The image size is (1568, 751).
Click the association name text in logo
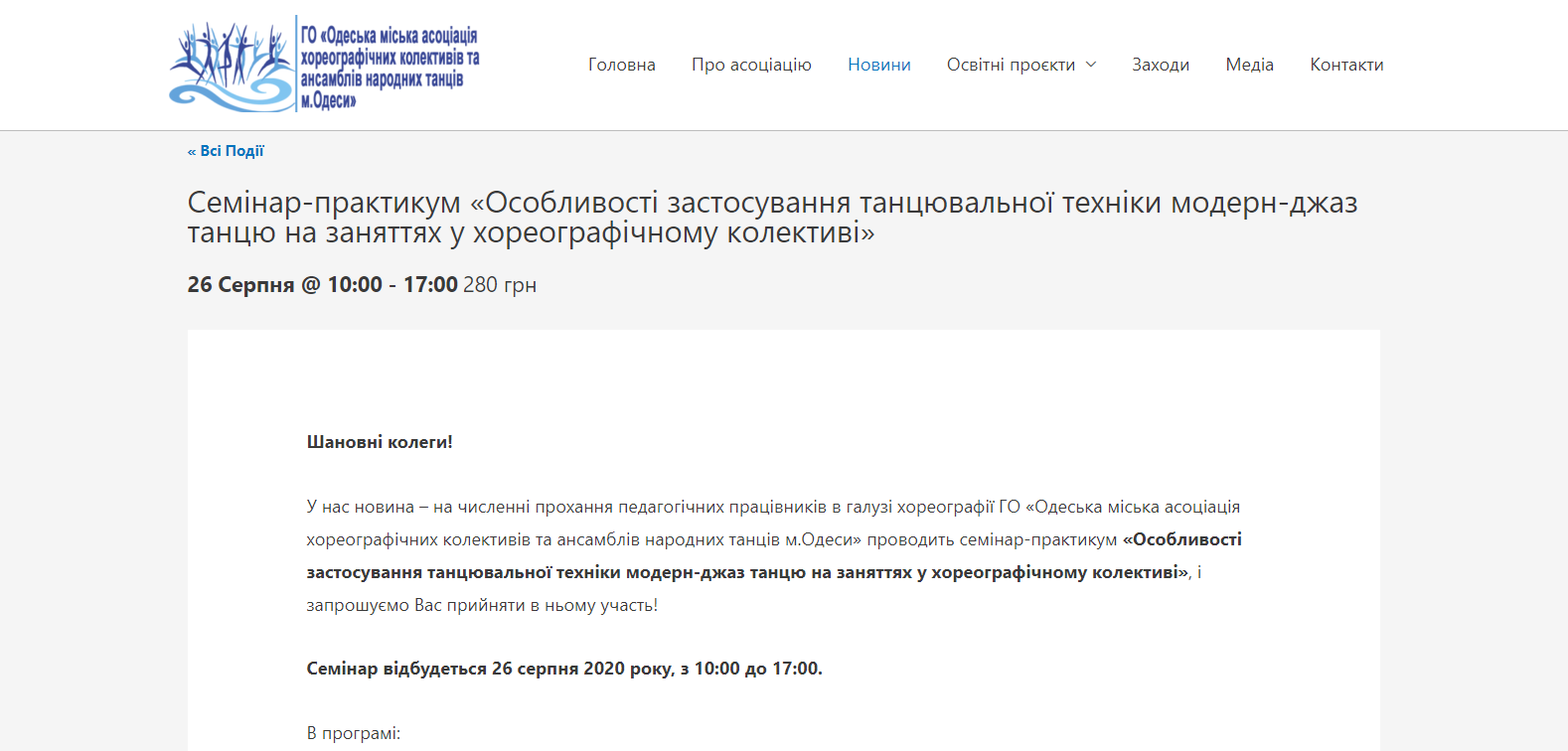(x=390, y=68)
